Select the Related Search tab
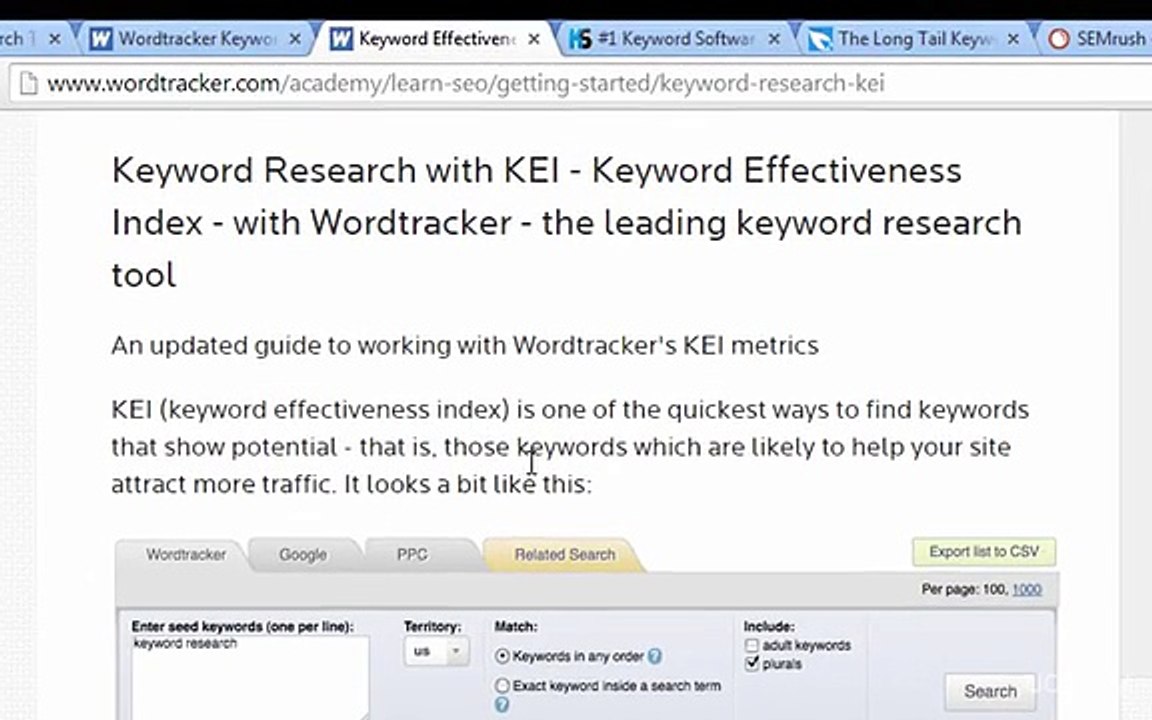Image resolution: width=1152 pixels, height=720 pixels. pyautogui.click(x=564, y=555)
